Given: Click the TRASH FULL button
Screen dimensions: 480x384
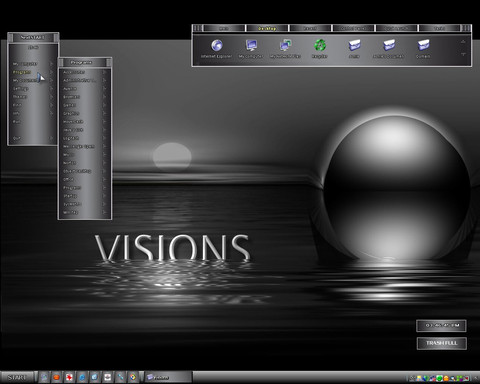Looking at the screenshot, I should point(442,343).
